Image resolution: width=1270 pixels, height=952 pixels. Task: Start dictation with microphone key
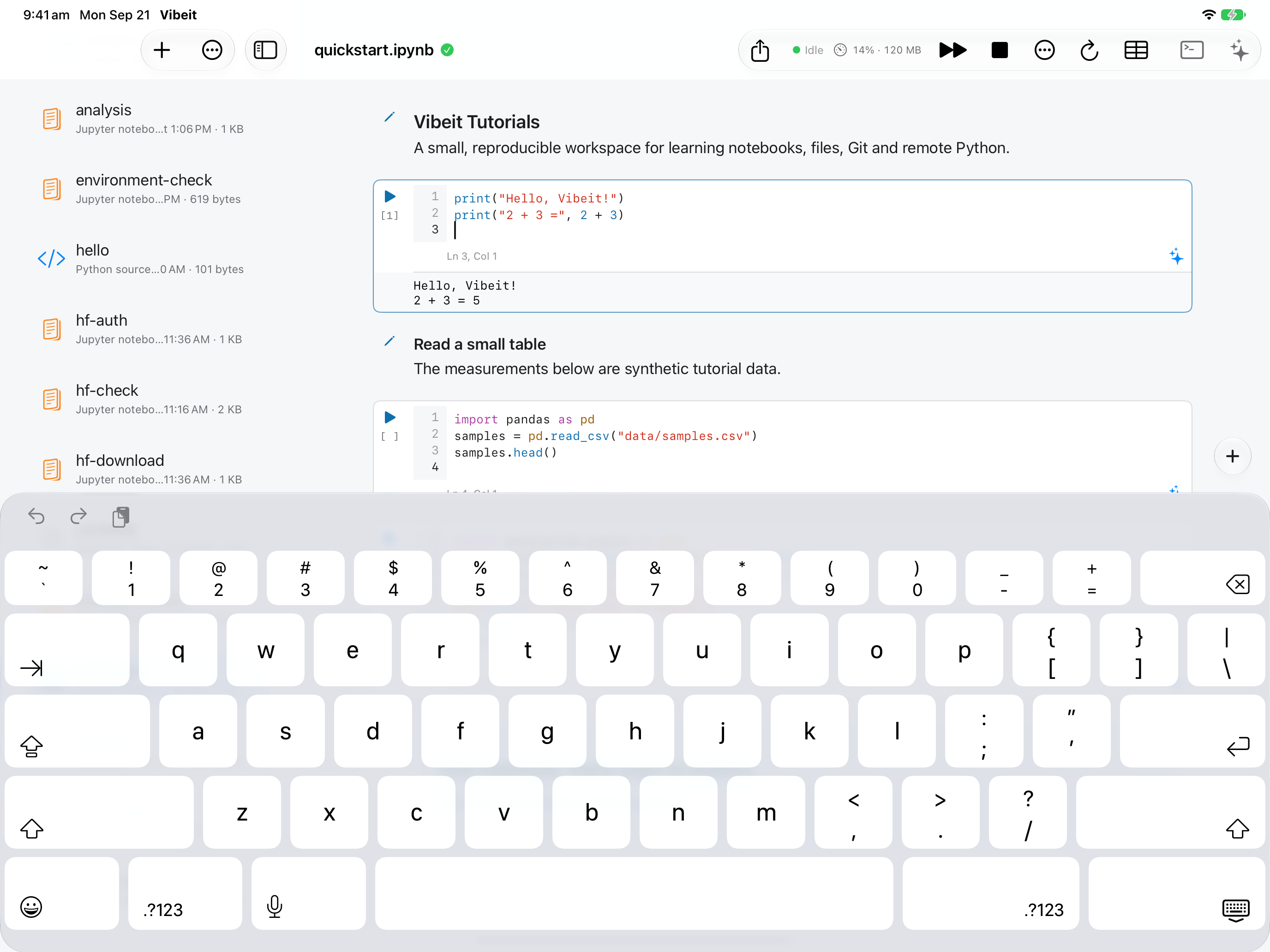(308, 893)
